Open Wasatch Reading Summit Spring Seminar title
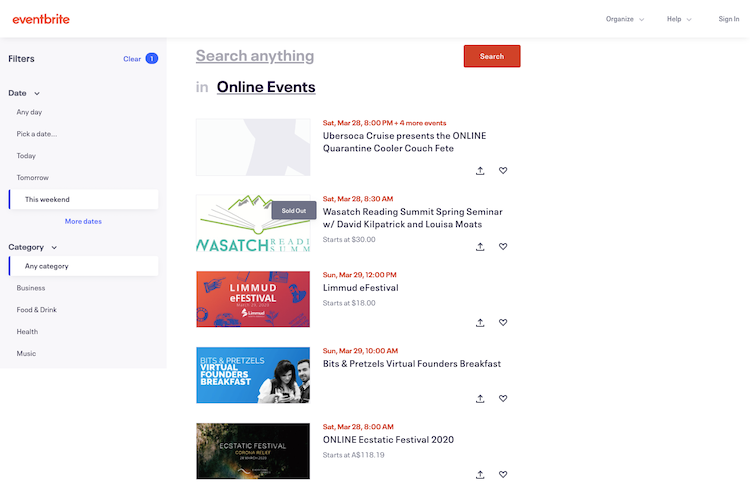 (x=412, y=218)
